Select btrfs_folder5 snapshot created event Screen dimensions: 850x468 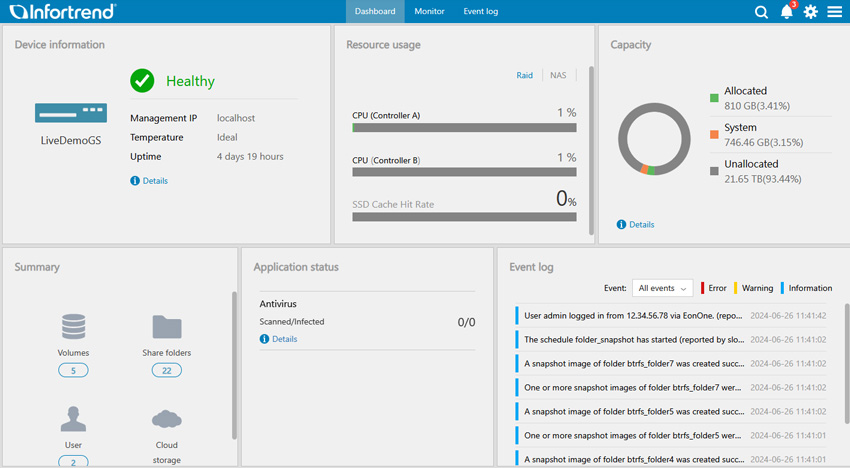tap(671, 411)
